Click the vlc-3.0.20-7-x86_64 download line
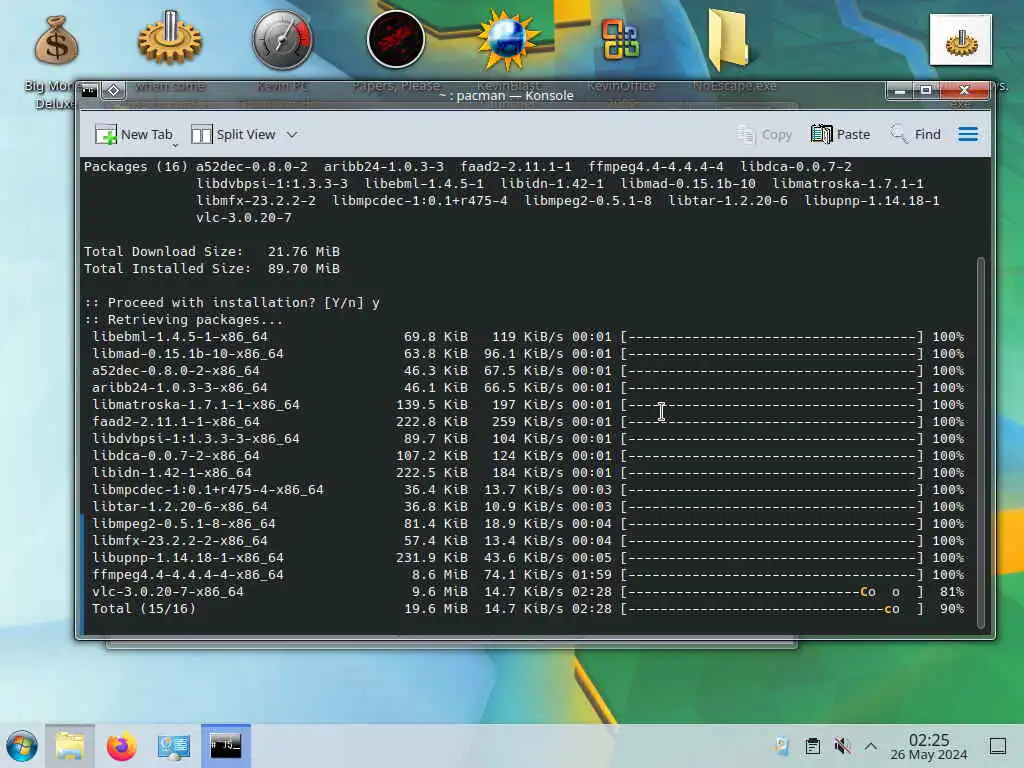The image size is (1024, 768). click(x=528, y=592)
